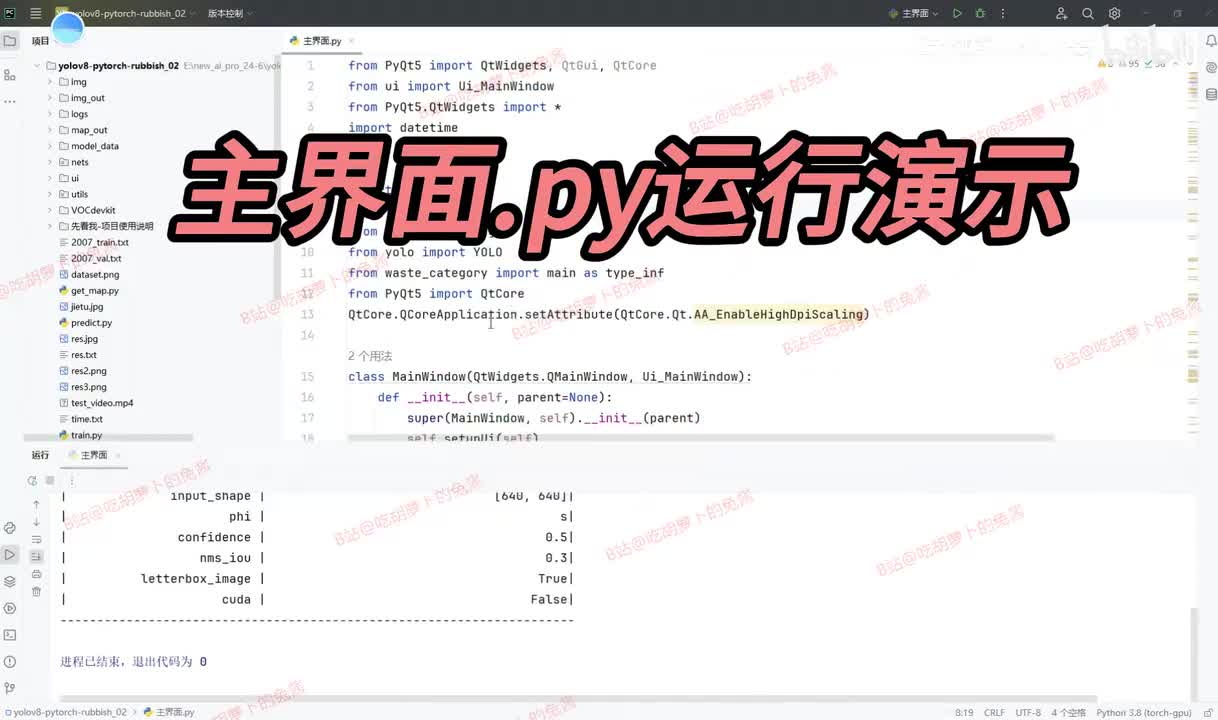The image size is (1218, 720).
Task: Open the Project tool window folder icon
Action: click(x=10, y=41)
